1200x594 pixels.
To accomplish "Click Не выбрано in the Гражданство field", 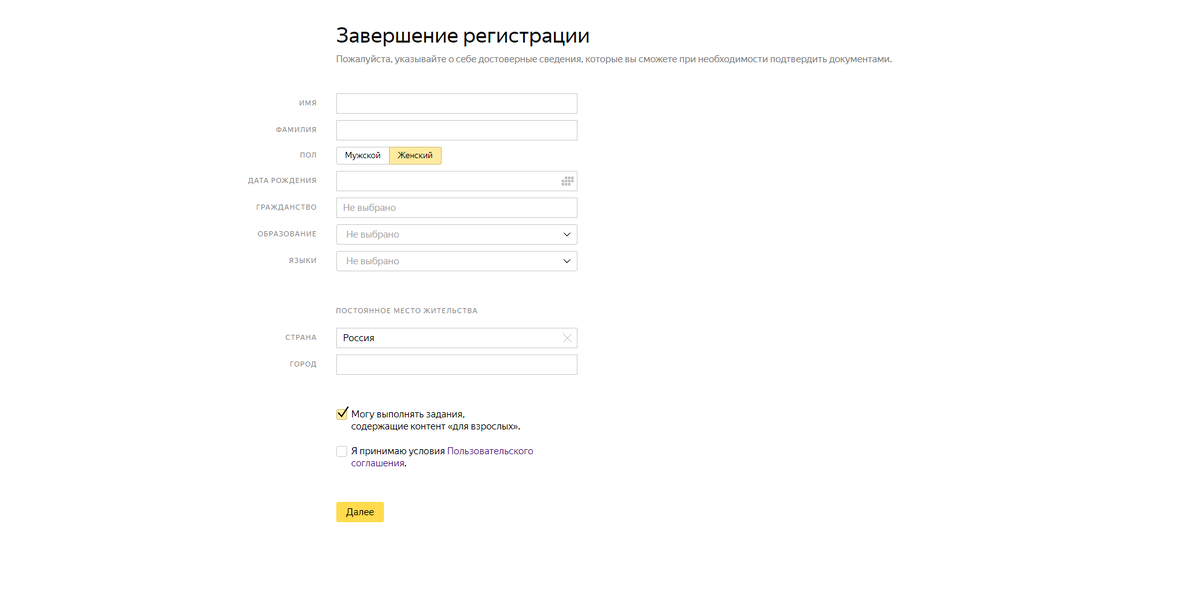I will pos(370,207).
